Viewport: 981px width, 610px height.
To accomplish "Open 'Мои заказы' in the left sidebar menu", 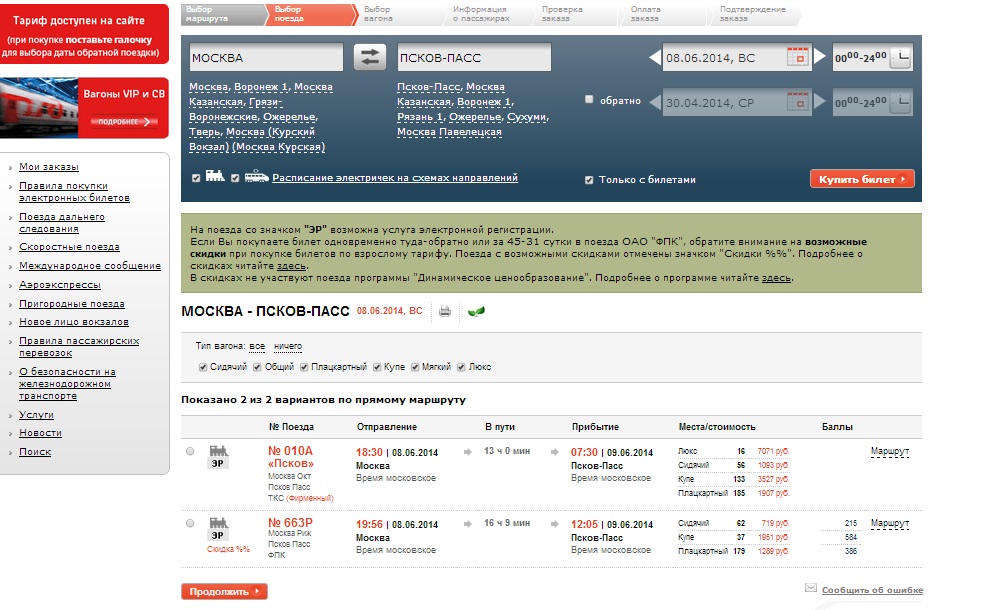I will coord(48,167).
